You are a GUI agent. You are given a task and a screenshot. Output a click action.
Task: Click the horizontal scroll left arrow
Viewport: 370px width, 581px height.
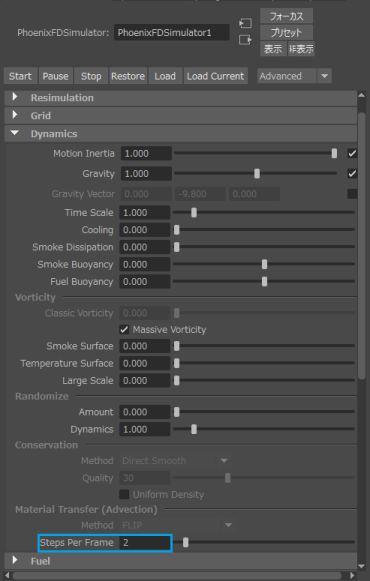[7, 575]
